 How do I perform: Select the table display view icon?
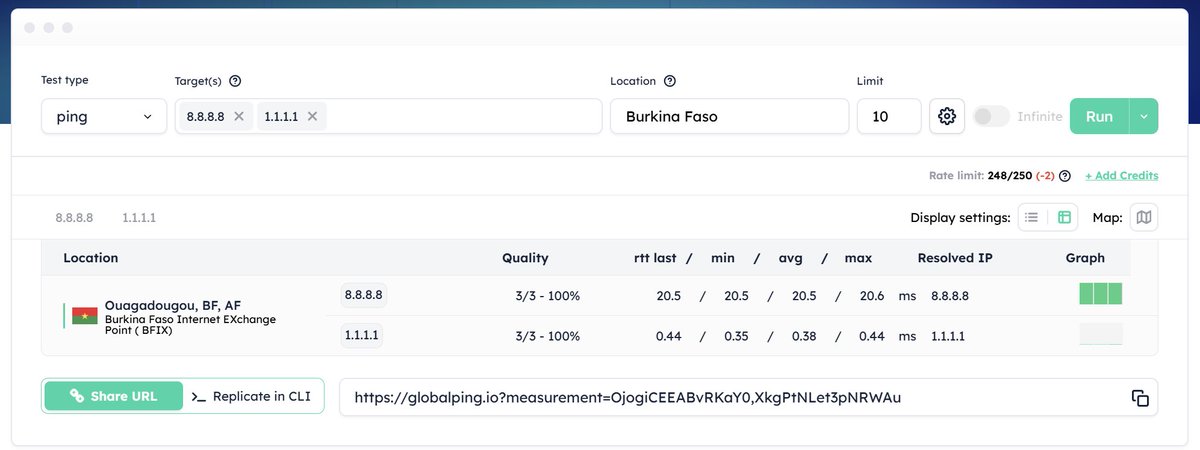coord(1064,217)
